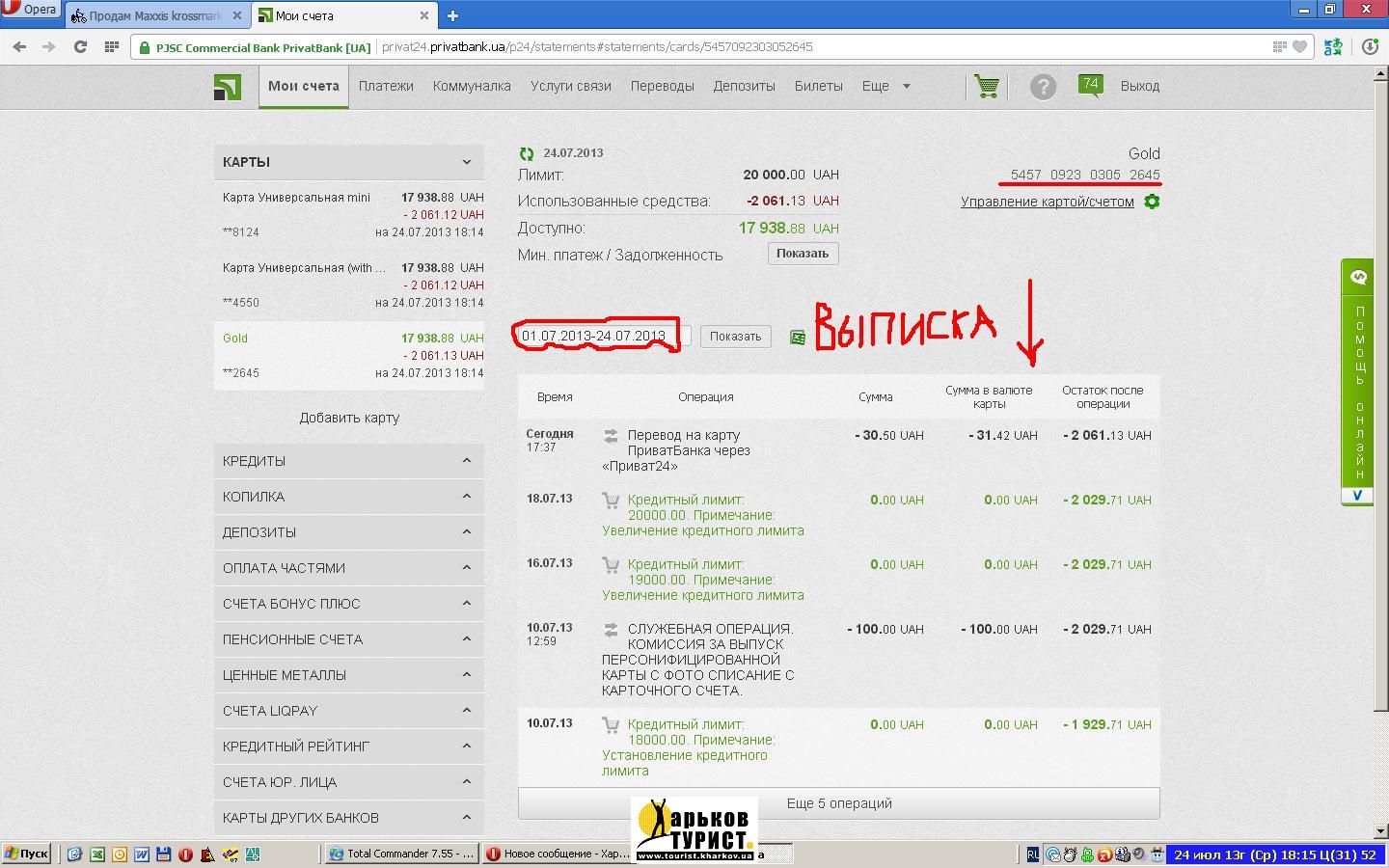The width and height of the screenshot is (1389, 868).
Task: Open the Управление картой/счетом link
Action: pos(1047,202)
